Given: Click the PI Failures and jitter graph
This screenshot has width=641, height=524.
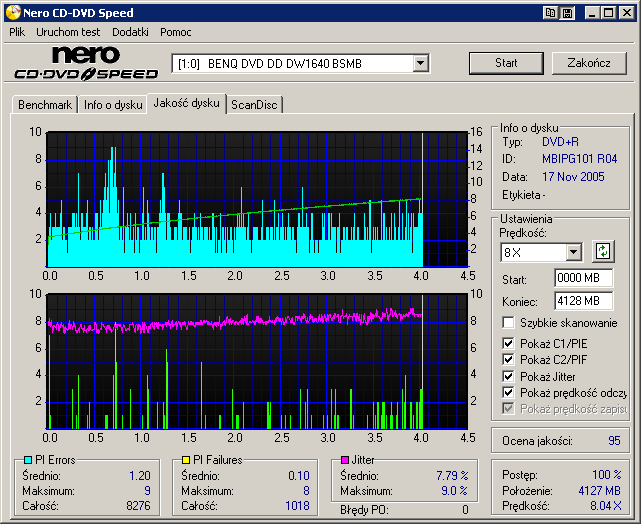Looking at the screenshot, I should (x=257, y=361).
